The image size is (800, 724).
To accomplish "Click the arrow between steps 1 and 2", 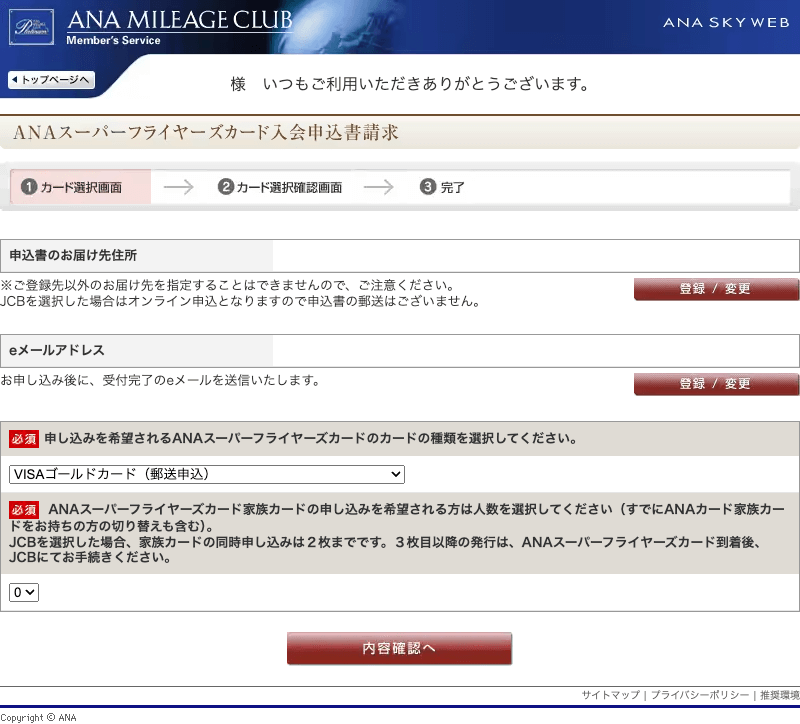I will point(179,187).
